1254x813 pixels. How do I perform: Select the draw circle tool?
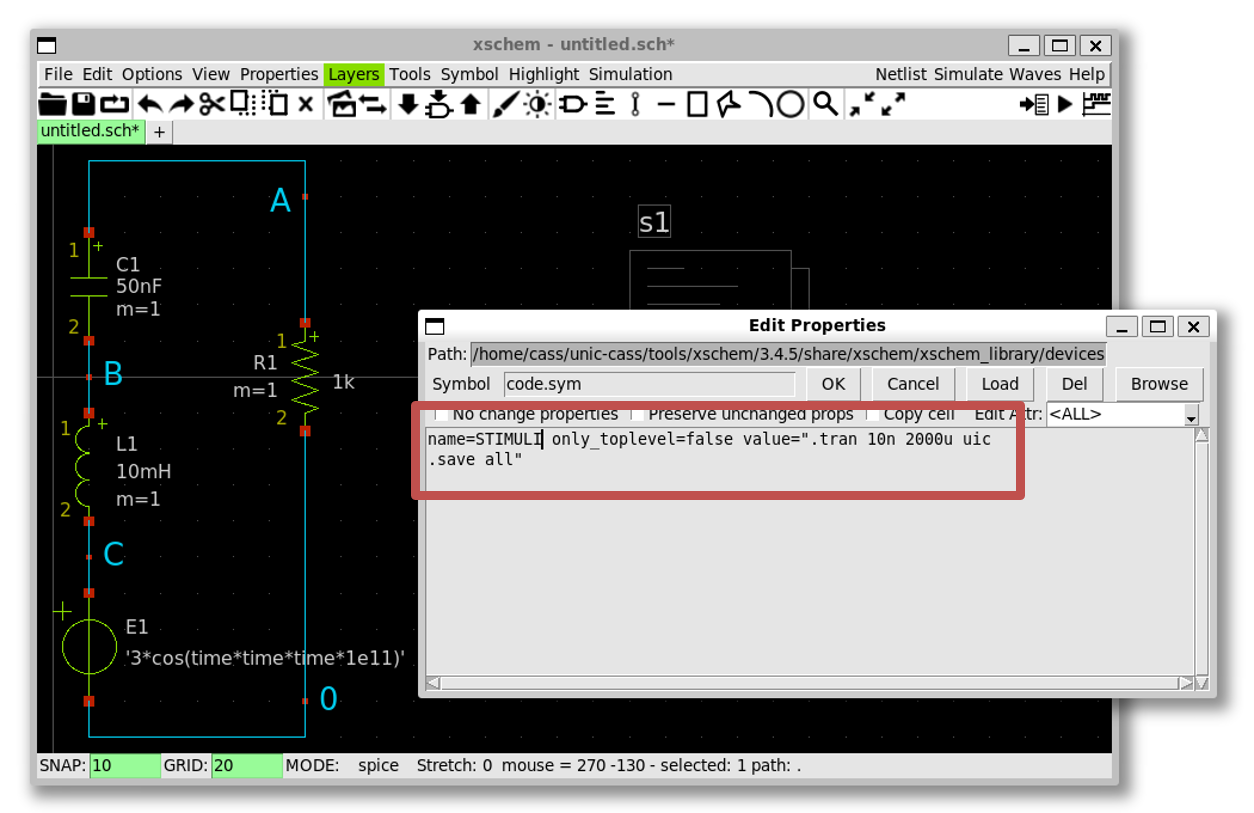791,104
